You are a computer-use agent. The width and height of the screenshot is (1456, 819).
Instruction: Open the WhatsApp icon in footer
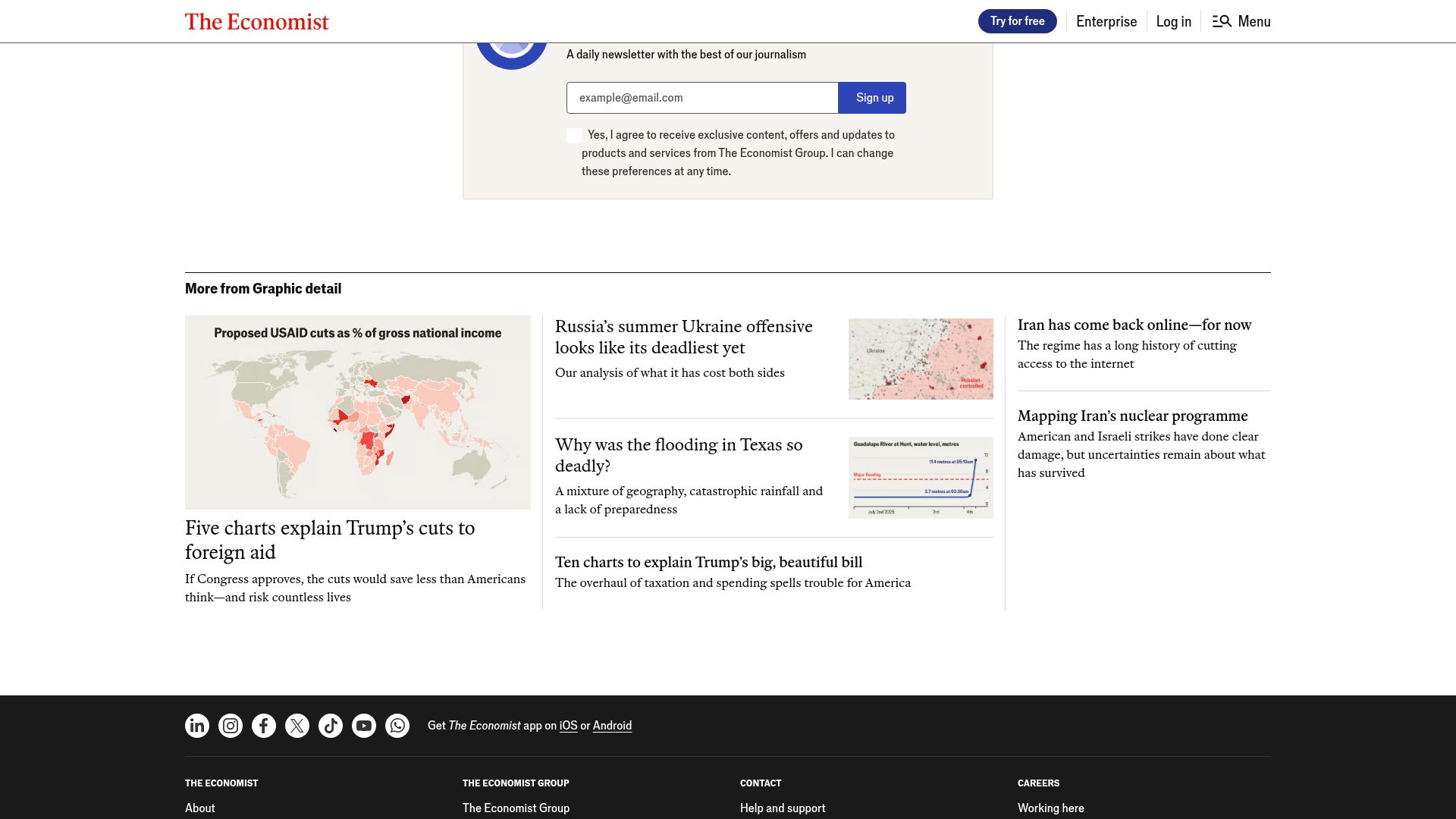coord(397,726)
